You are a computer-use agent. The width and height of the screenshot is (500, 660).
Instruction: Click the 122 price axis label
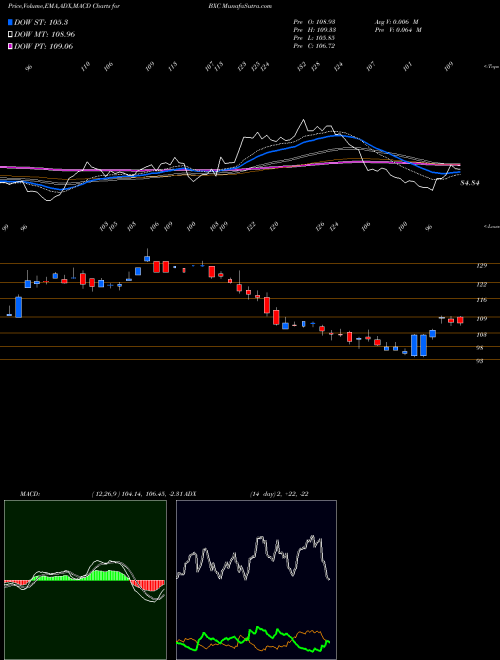coord(481,285)
